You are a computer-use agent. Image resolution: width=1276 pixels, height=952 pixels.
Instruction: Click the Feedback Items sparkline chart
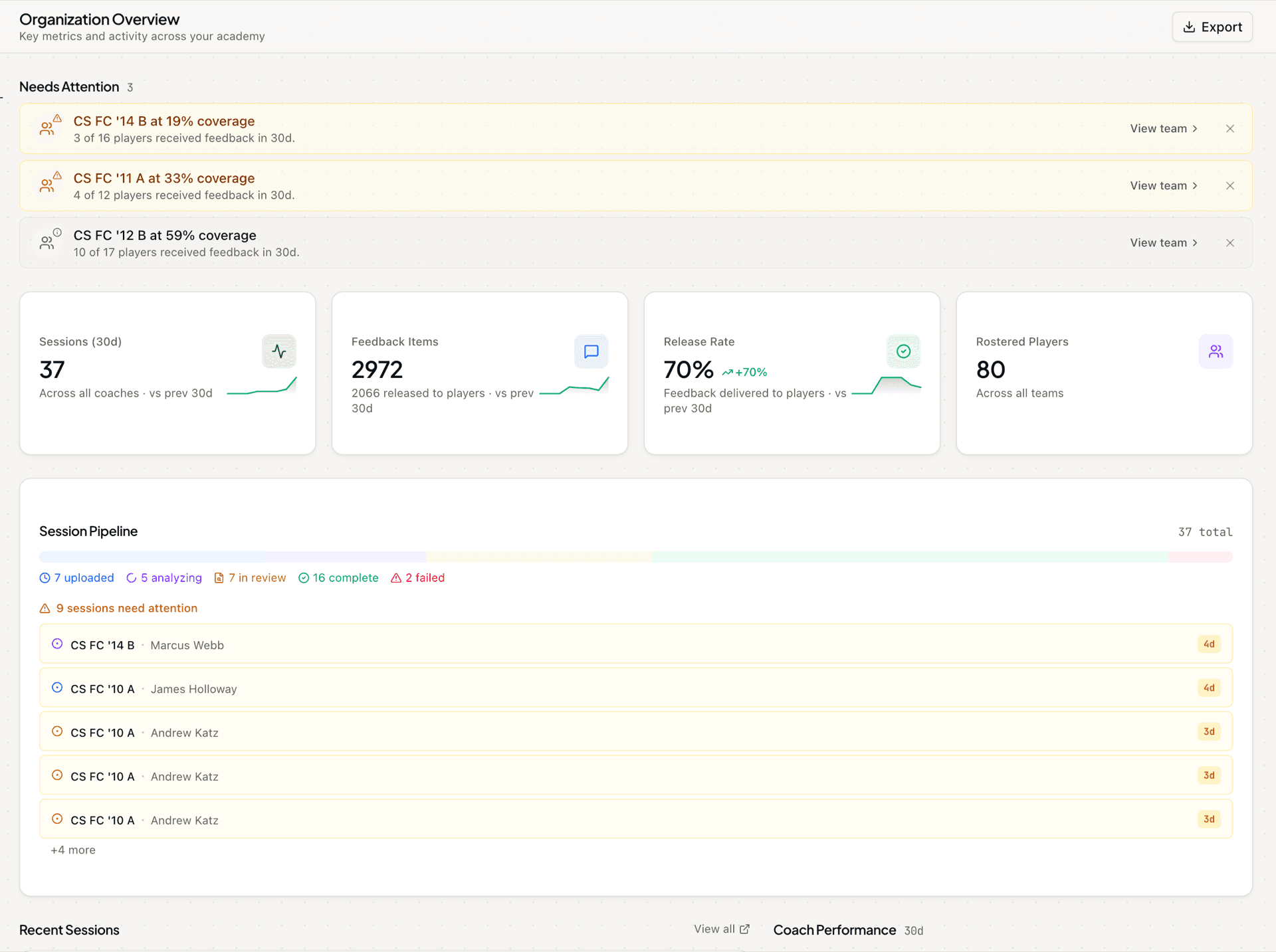[x=574, y=386]
